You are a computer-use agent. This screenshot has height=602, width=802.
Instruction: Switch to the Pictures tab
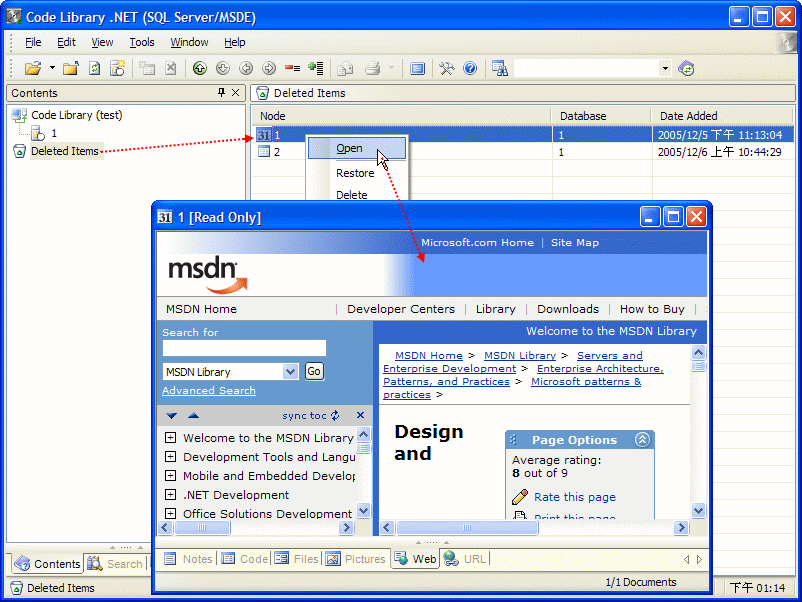click(x=355, y=559)
